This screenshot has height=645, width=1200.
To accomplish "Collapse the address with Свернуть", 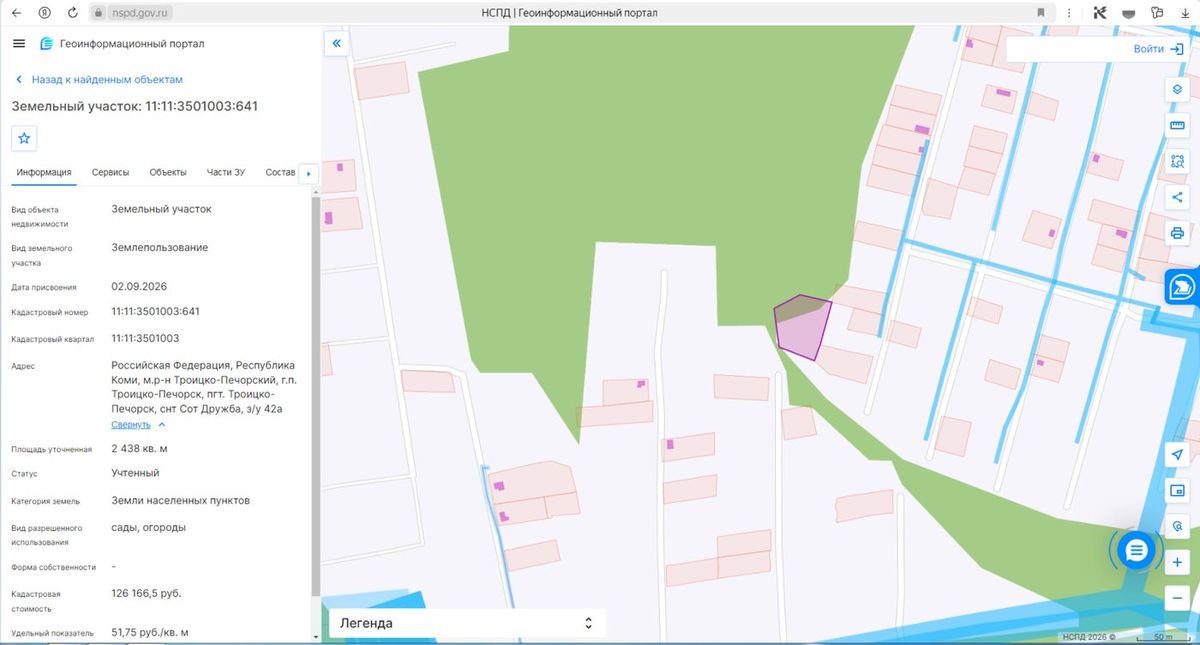I will click(138, 425).
